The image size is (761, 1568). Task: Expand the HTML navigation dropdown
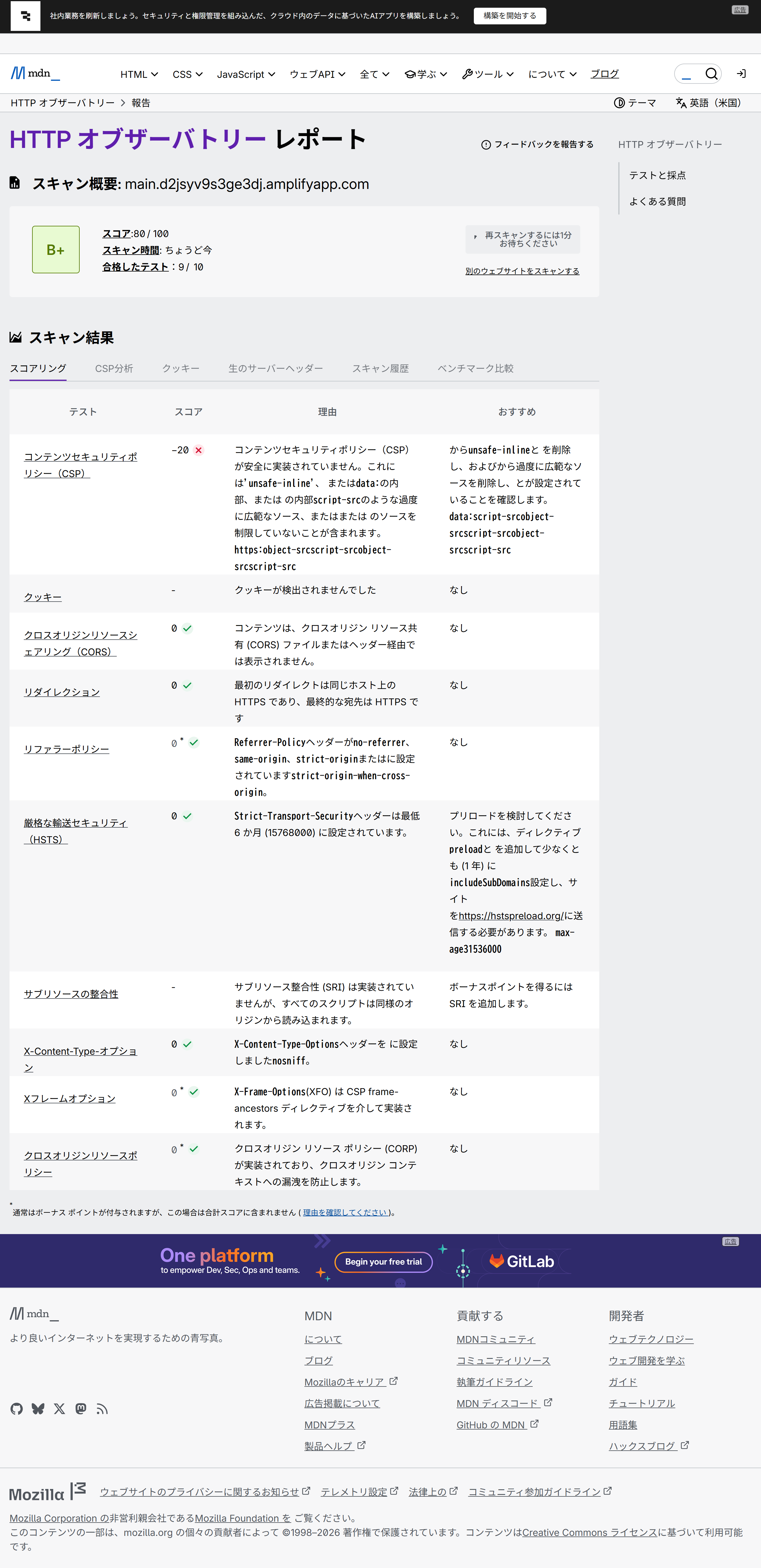[139, 74]
